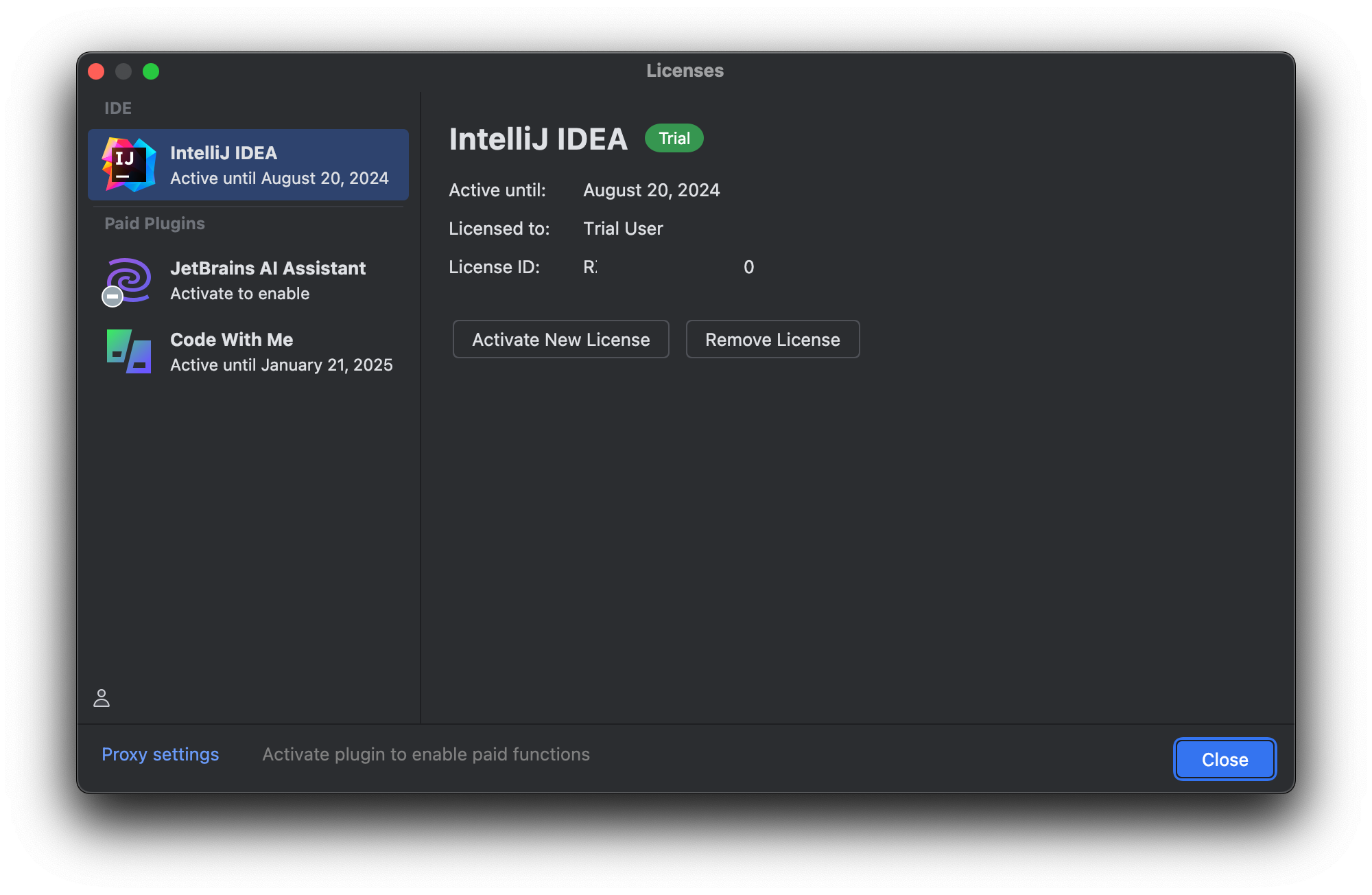Click the IntelliJ IDEA logo icon

129,165
